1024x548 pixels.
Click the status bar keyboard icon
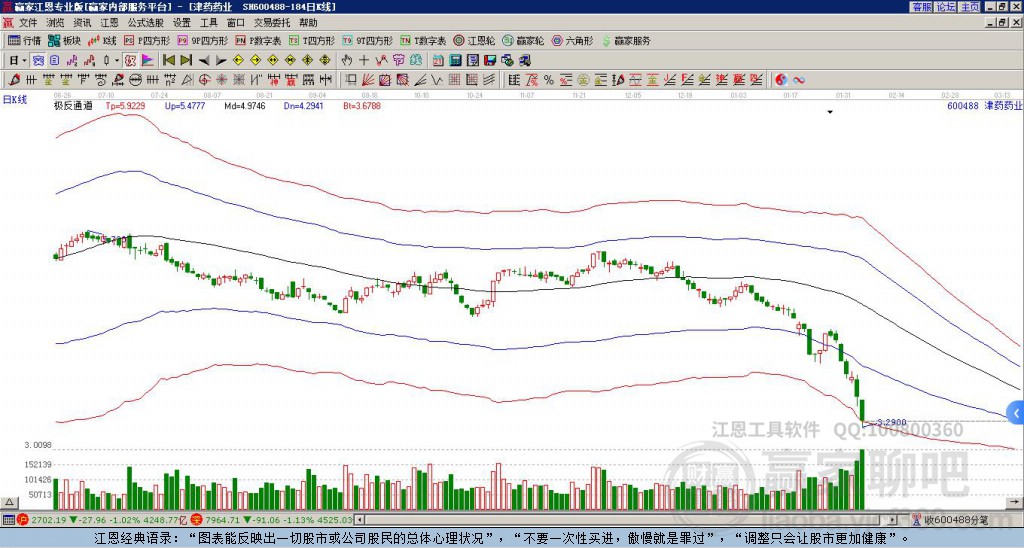tap(8, 520)
